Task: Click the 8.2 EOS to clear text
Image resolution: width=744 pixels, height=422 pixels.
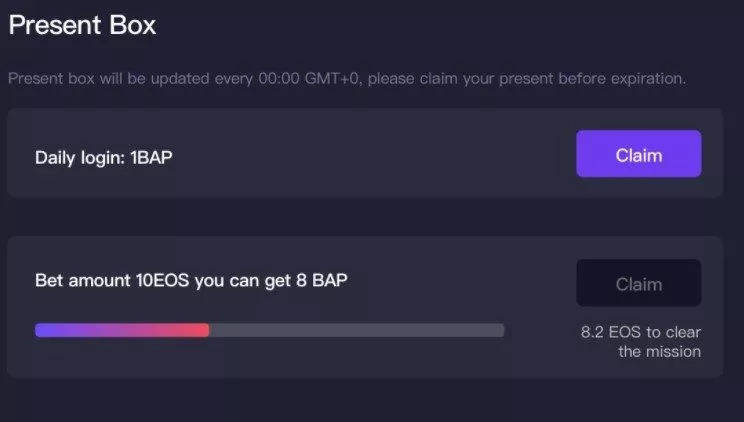Action: [641, 332]
